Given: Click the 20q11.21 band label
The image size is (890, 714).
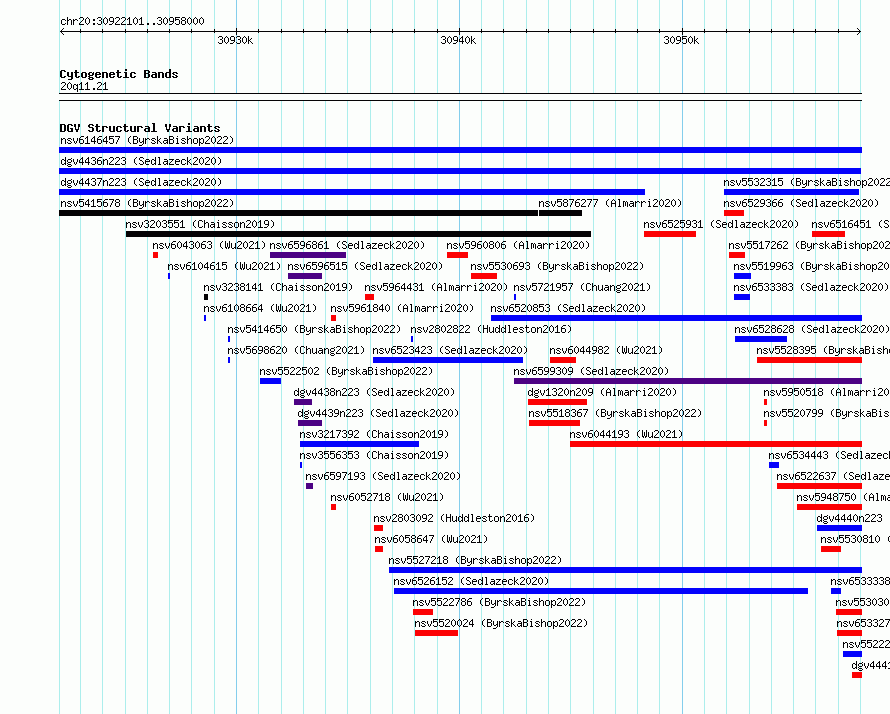Looking at the screenshot, I should [84, 86].
